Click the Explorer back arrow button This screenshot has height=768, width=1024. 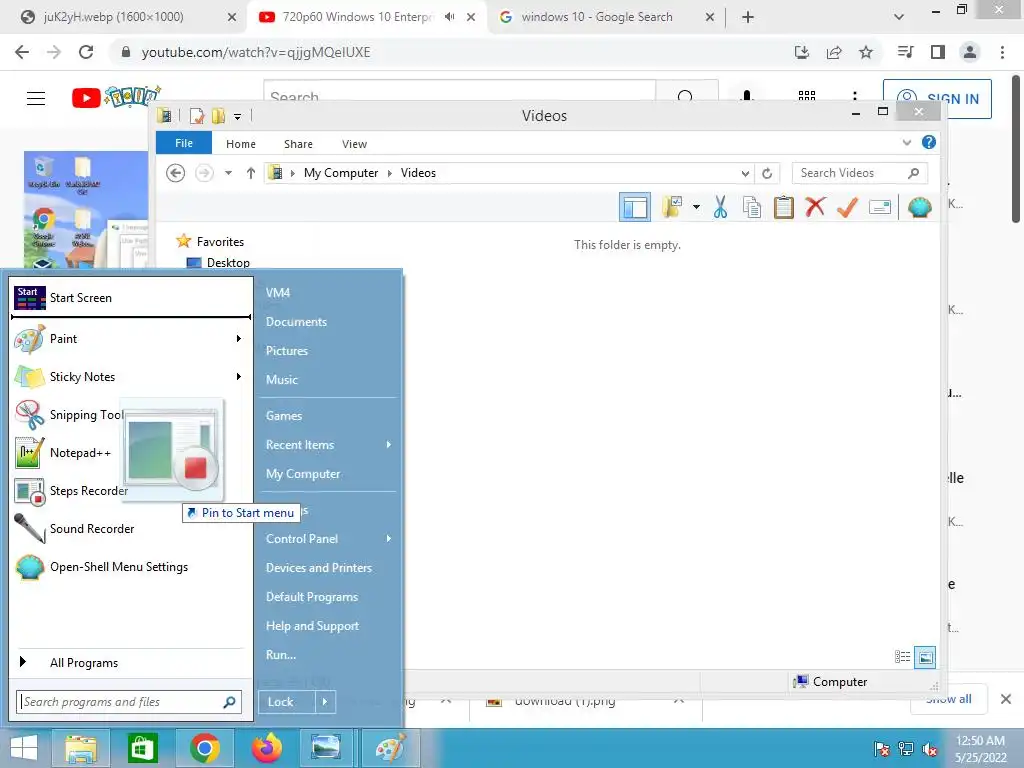click(175, 173)
